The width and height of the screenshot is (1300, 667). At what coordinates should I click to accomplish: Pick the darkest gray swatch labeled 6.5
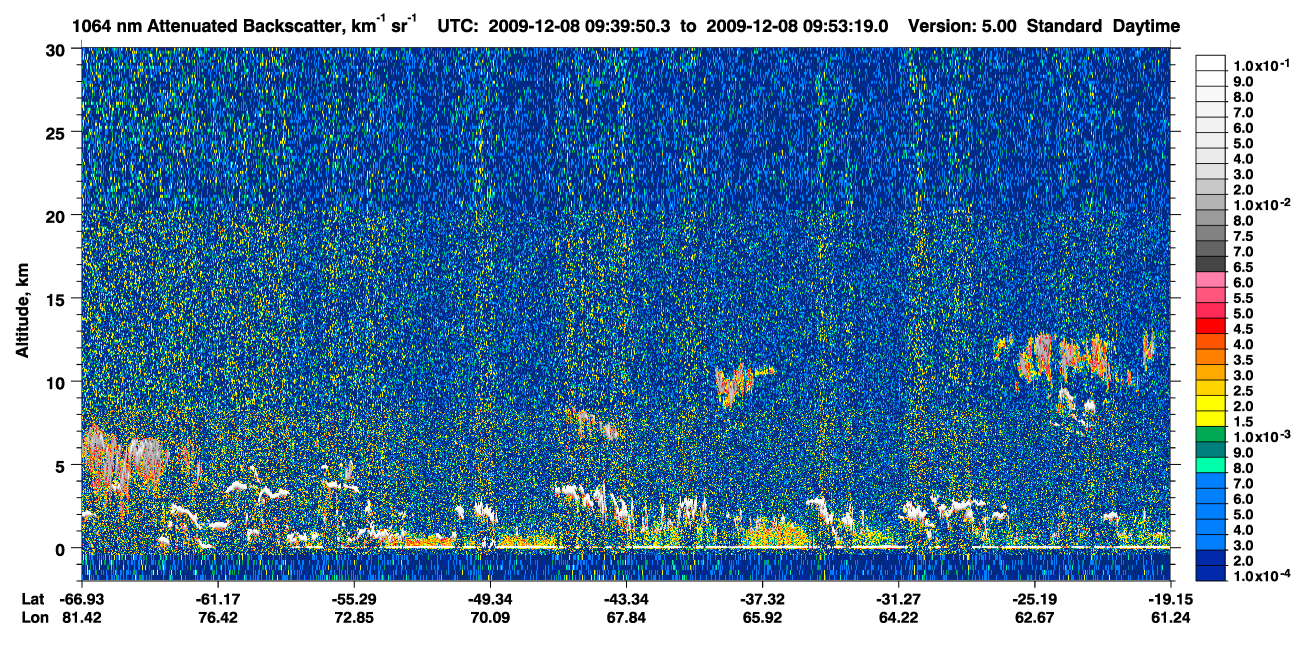coord(1210,265)
